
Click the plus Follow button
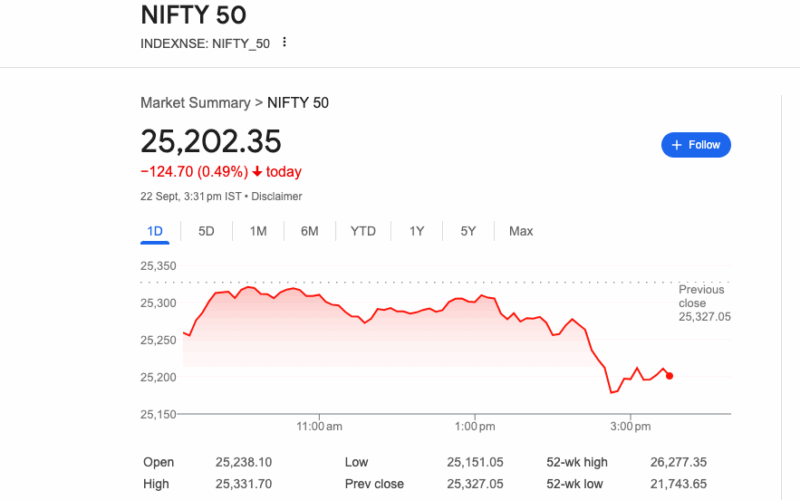pos(696,145)
